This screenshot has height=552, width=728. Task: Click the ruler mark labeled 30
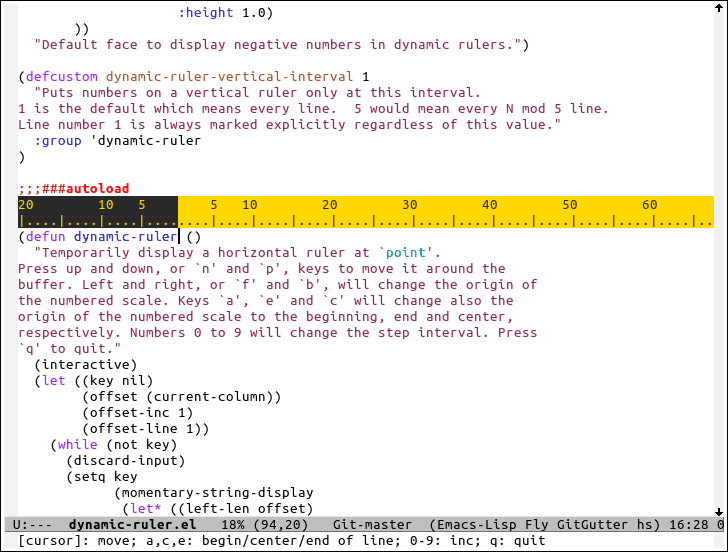(410, 205)
